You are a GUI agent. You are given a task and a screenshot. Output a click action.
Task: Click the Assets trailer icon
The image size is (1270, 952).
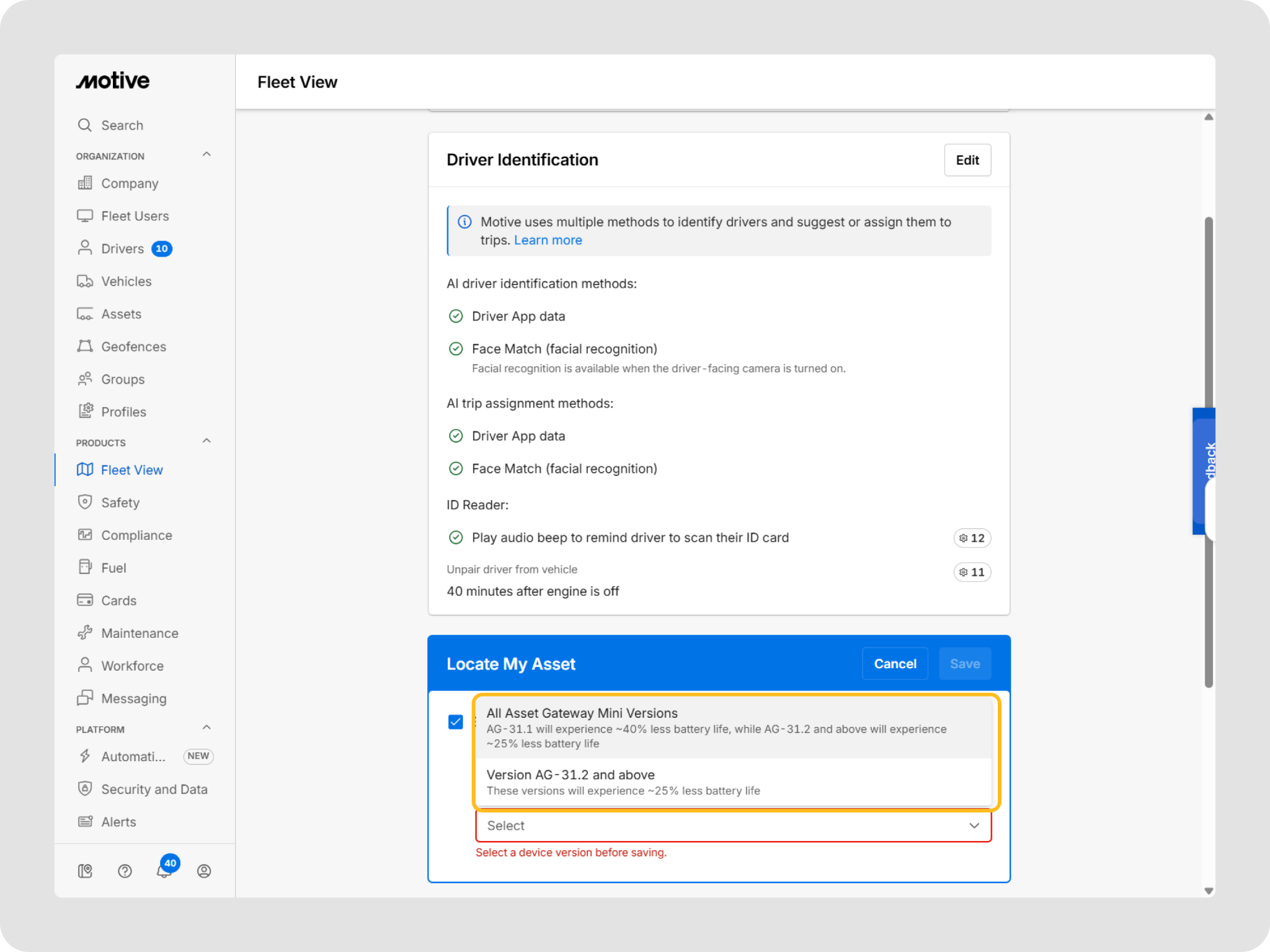pos(85,314)
